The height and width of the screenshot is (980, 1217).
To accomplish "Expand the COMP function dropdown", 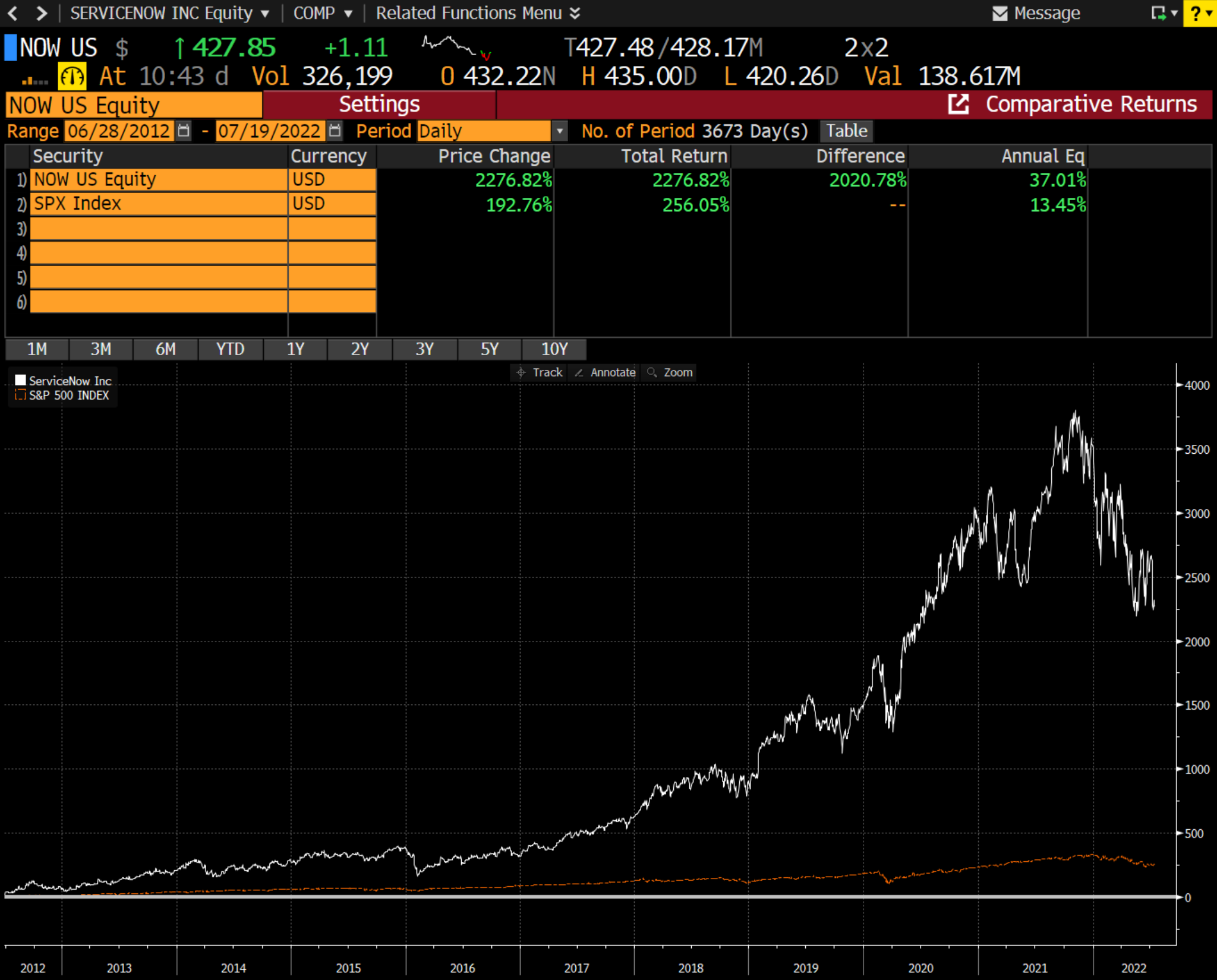I will click(348, 14).
